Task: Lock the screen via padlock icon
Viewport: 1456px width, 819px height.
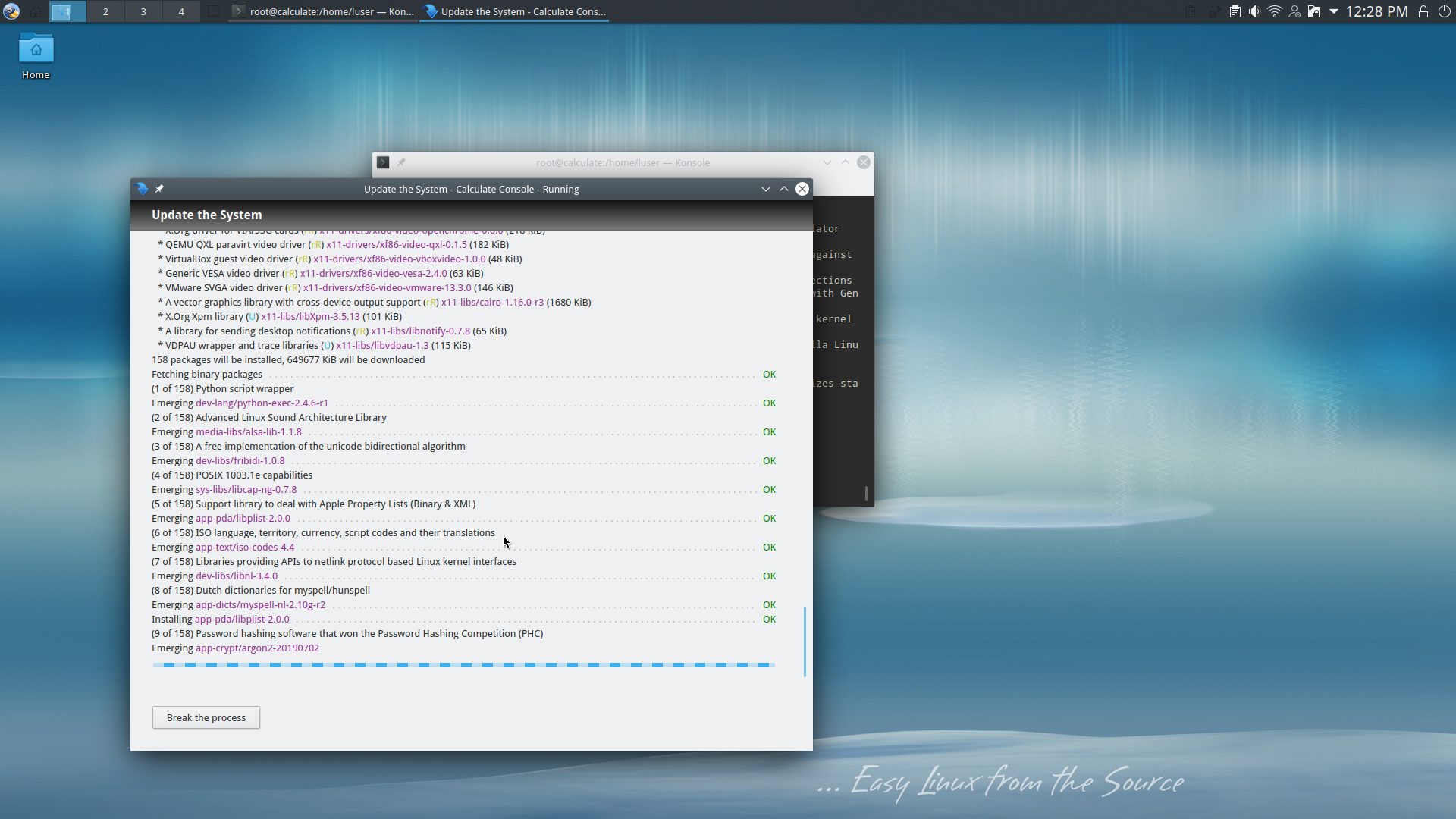Action: coord(1423,11)
